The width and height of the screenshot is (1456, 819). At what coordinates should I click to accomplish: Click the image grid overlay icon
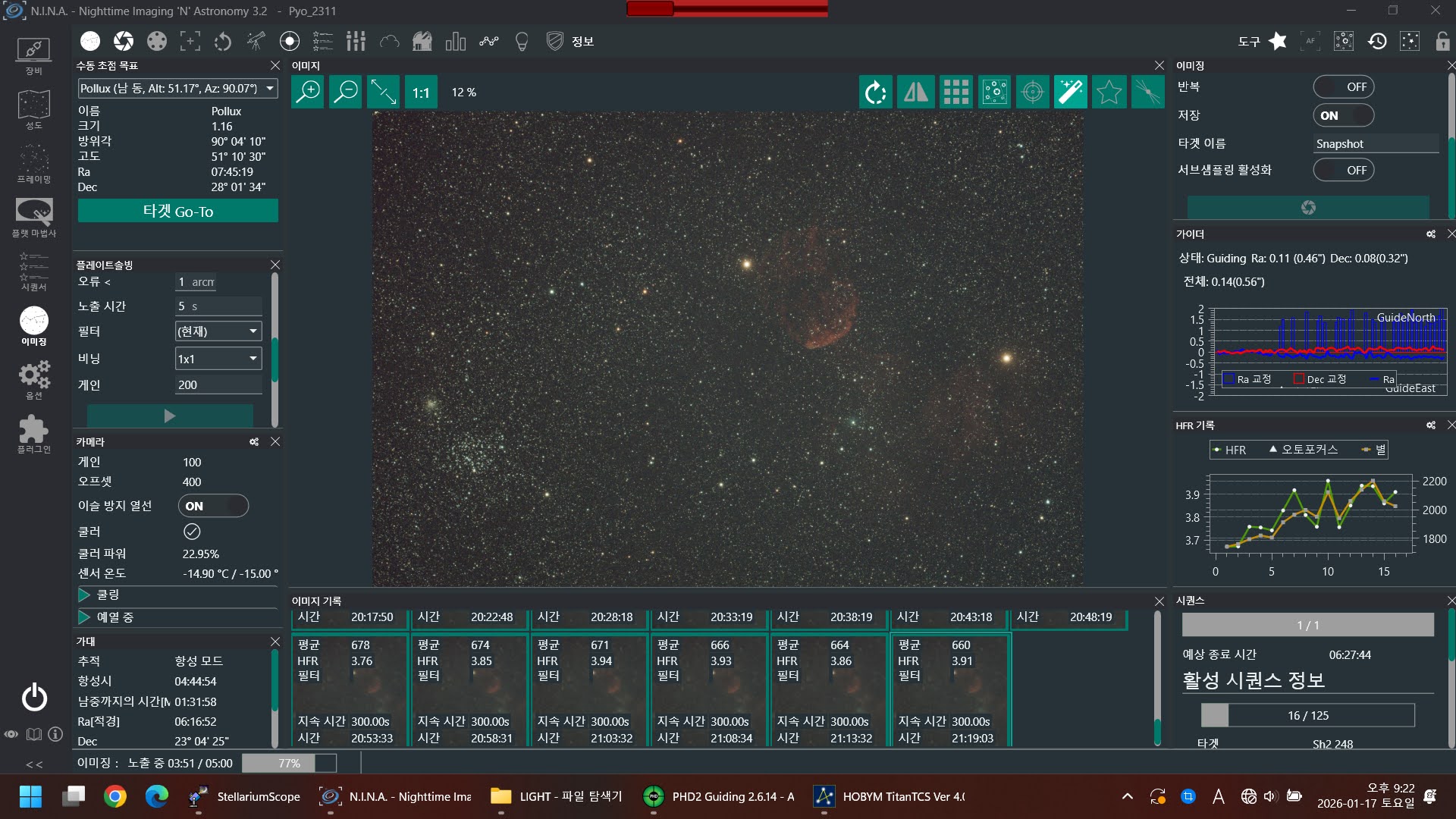tap(955, 93)
